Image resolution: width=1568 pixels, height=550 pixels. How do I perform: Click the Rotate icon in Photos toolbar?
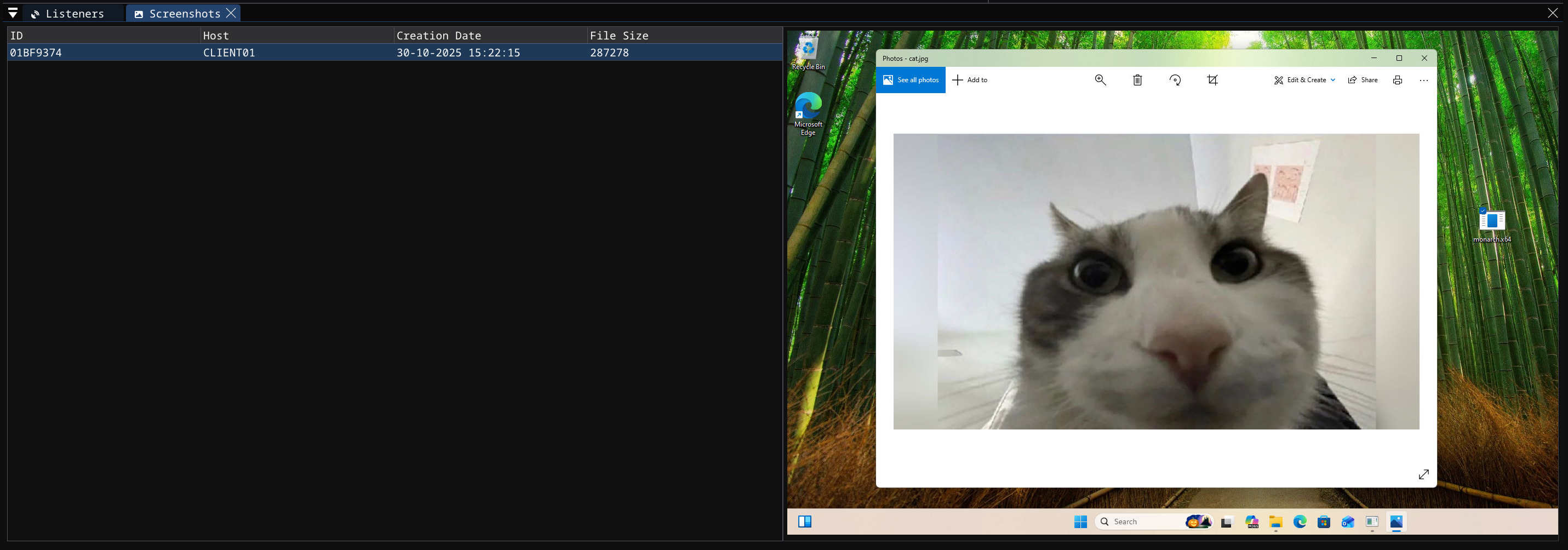(1175, 79)
